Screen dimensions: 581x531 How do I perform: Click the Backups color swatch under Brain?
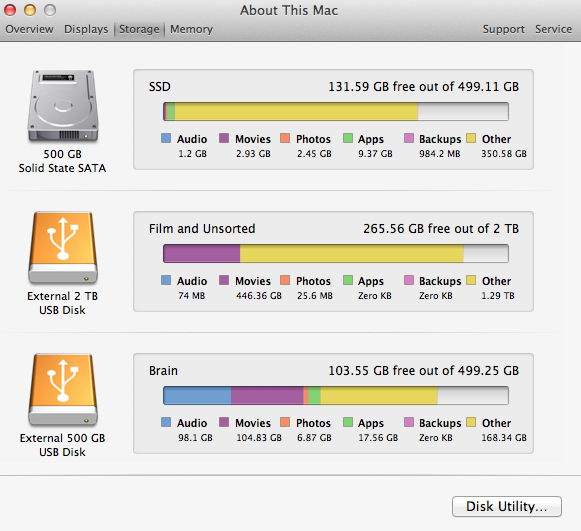409,422
